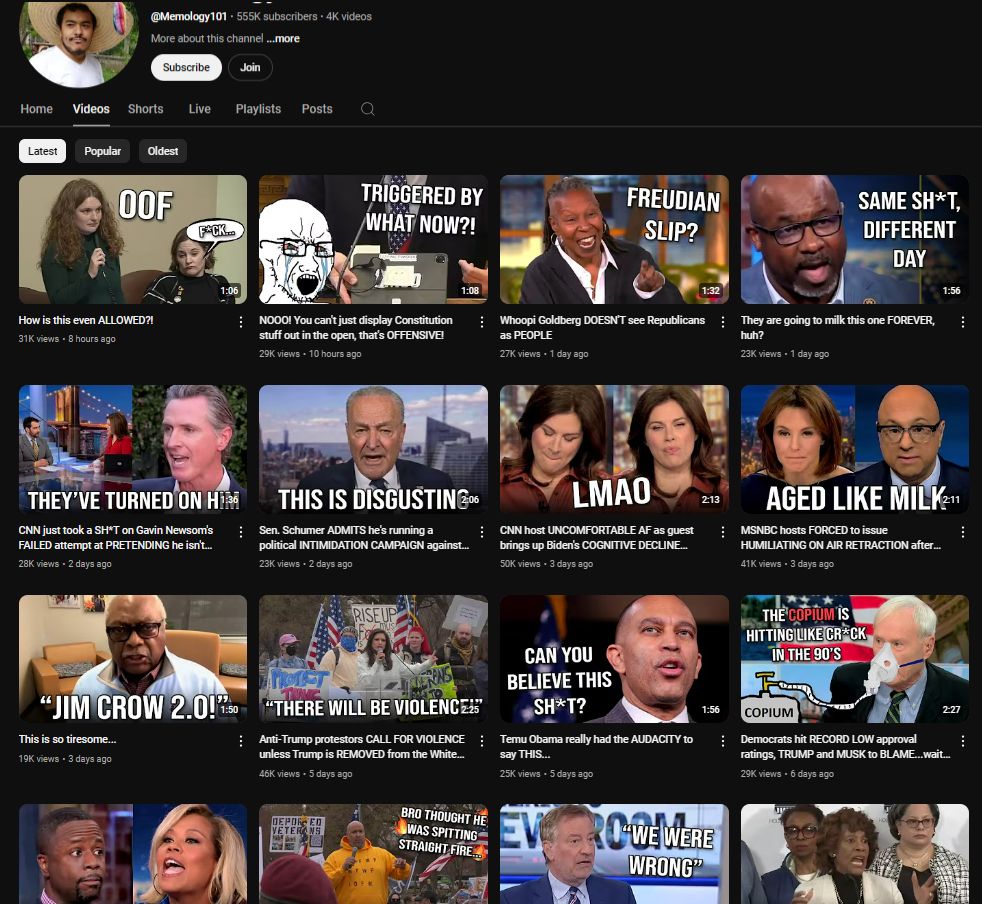Image resolution: width=982 pixels, height=904 pixels.
Task: Play the 'OOF' thumbnail video
Action: (133, 239)
